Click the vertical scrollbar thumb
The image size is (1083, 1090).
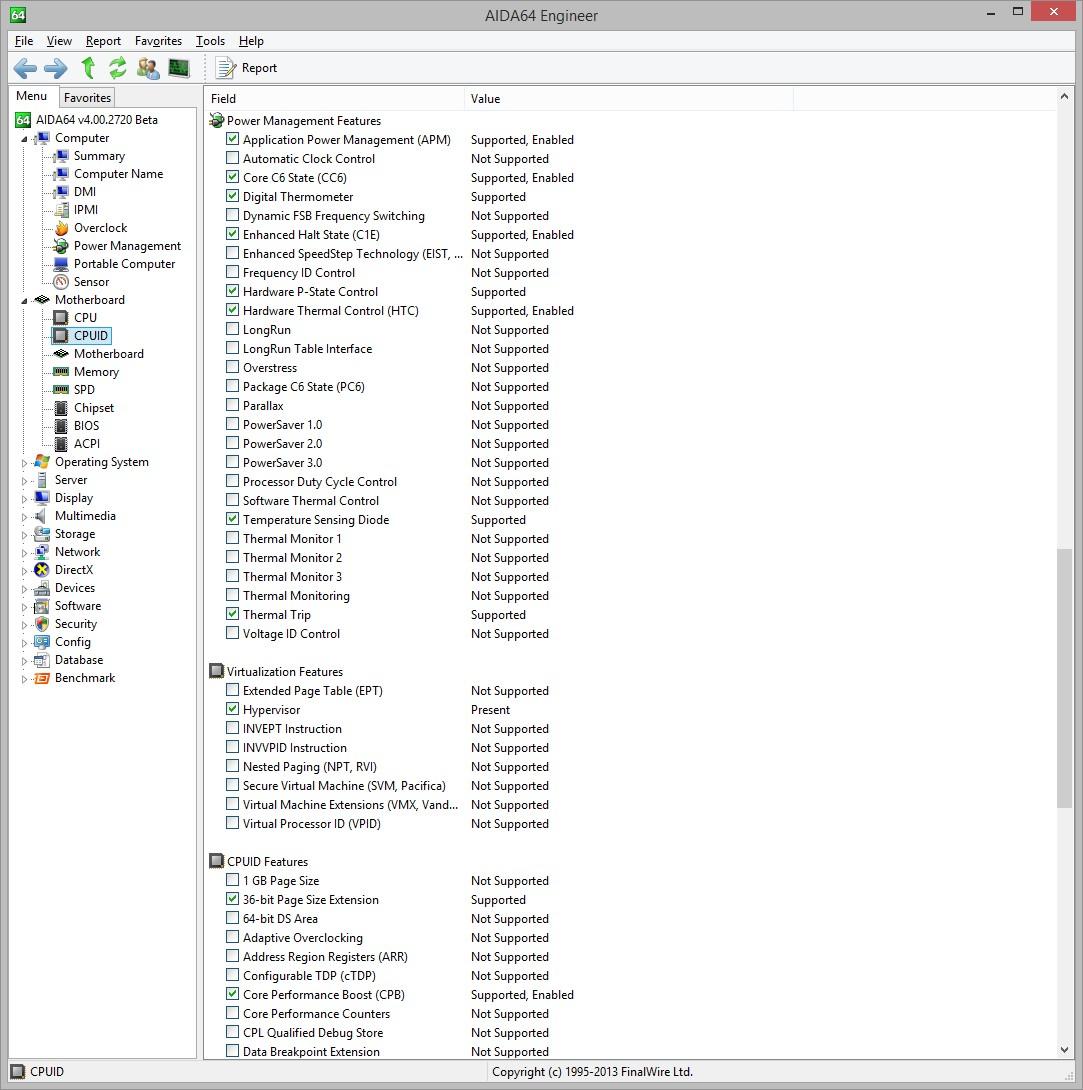[x=1064, y=678]
